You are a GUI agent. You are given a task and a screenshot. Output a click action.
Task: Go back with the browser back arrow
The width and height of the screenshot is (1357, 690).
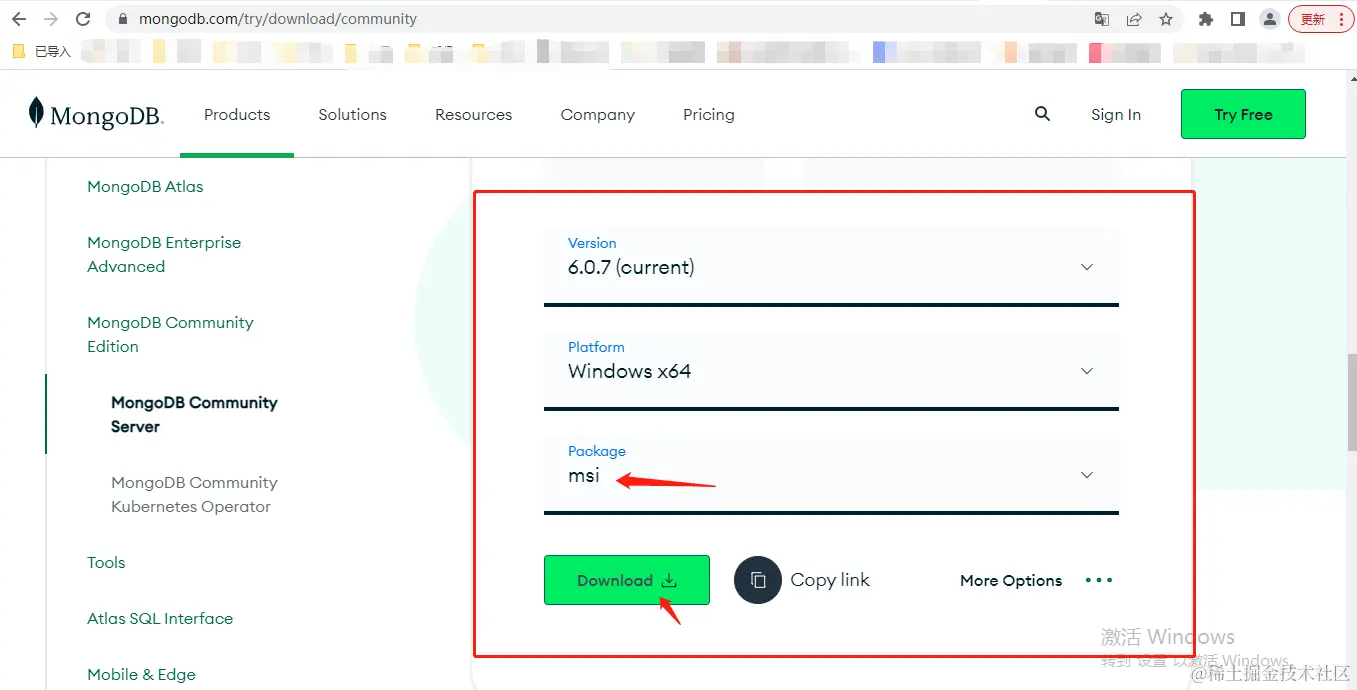coord(19,19)
